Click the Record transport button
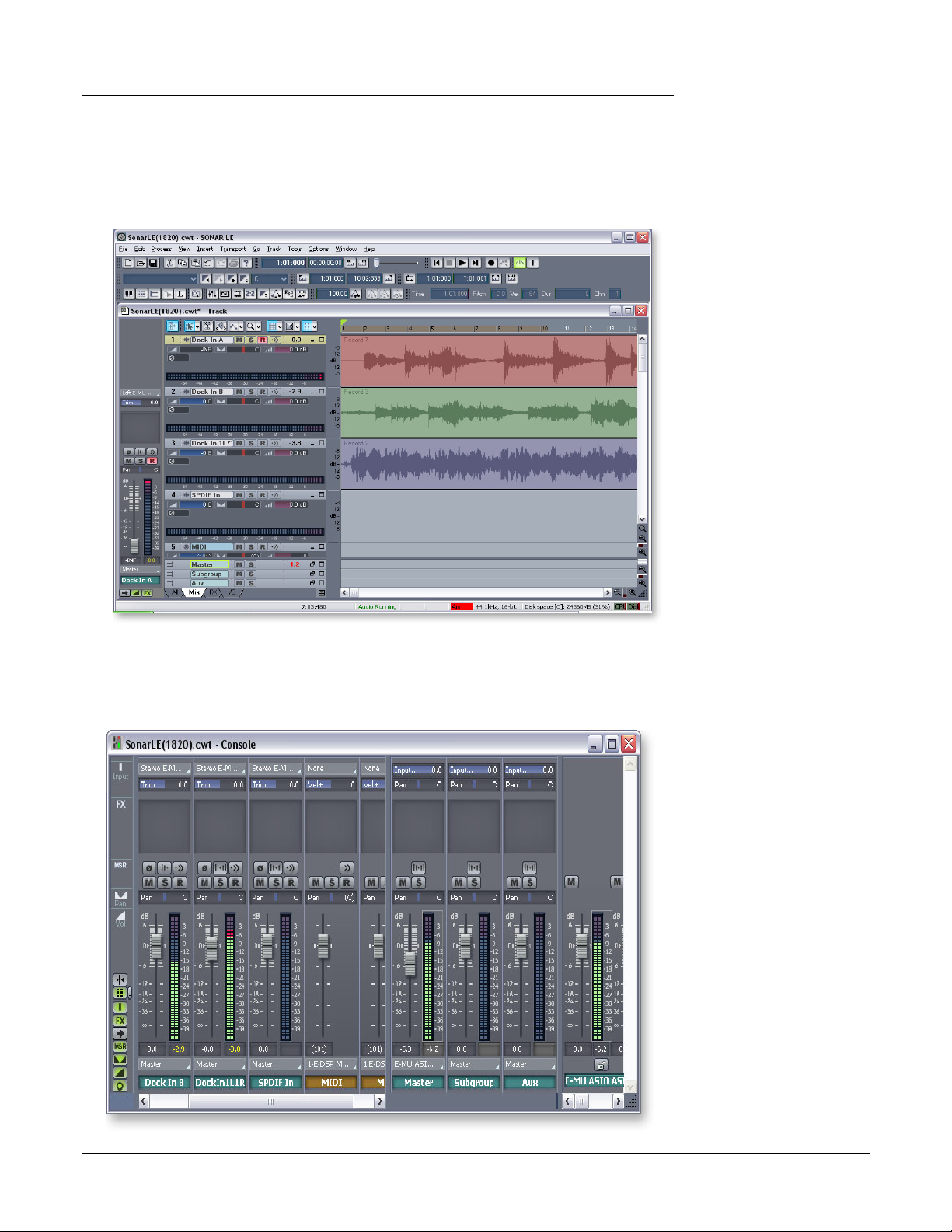This screenshot has width=952, height=1232. coord(491,264)
